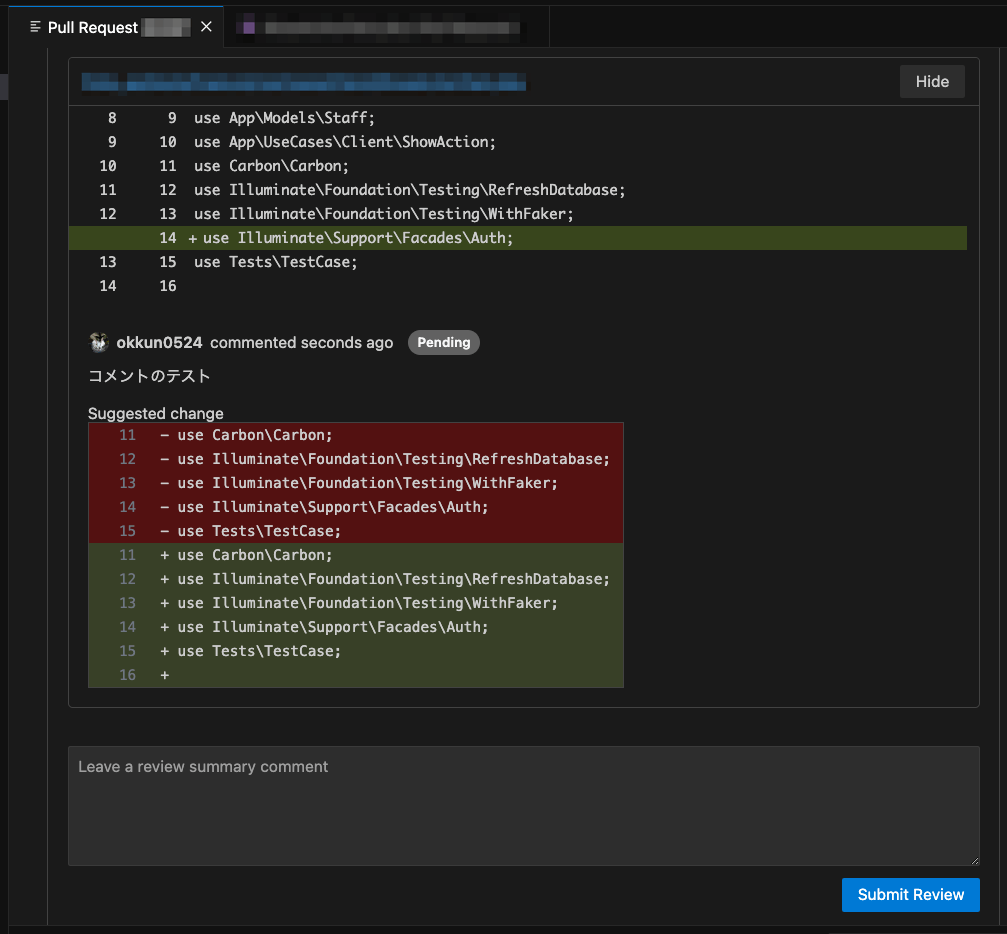Click the okkun0524 username

coord(160,343)
